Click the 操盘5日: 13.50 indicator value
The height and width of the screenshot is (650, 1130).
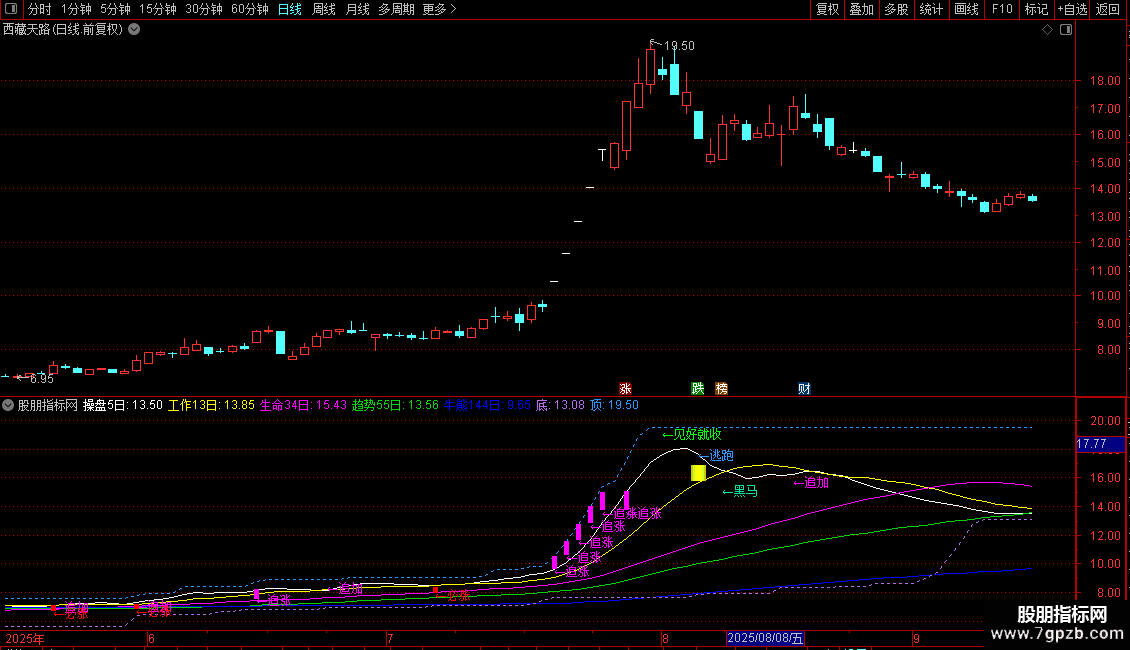(x=123, y=405)
